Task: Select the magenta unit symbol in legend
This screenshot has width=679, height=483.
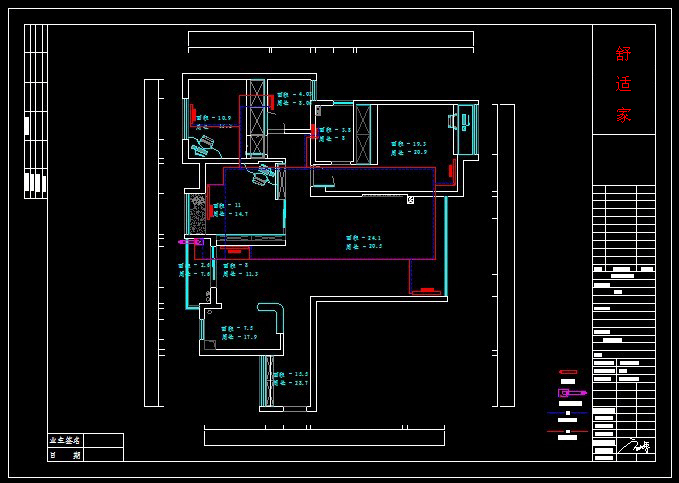Action: pyautogui.click(x=571, y=393)
